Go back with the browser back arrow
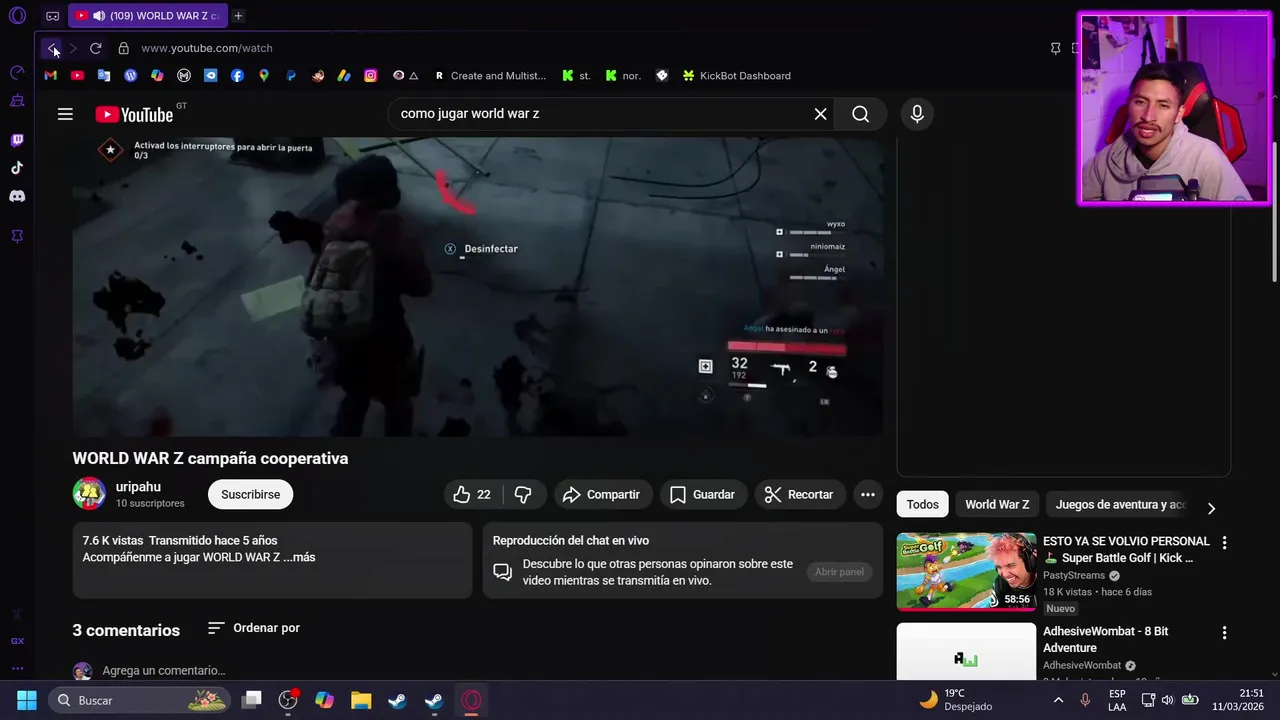 52,48
